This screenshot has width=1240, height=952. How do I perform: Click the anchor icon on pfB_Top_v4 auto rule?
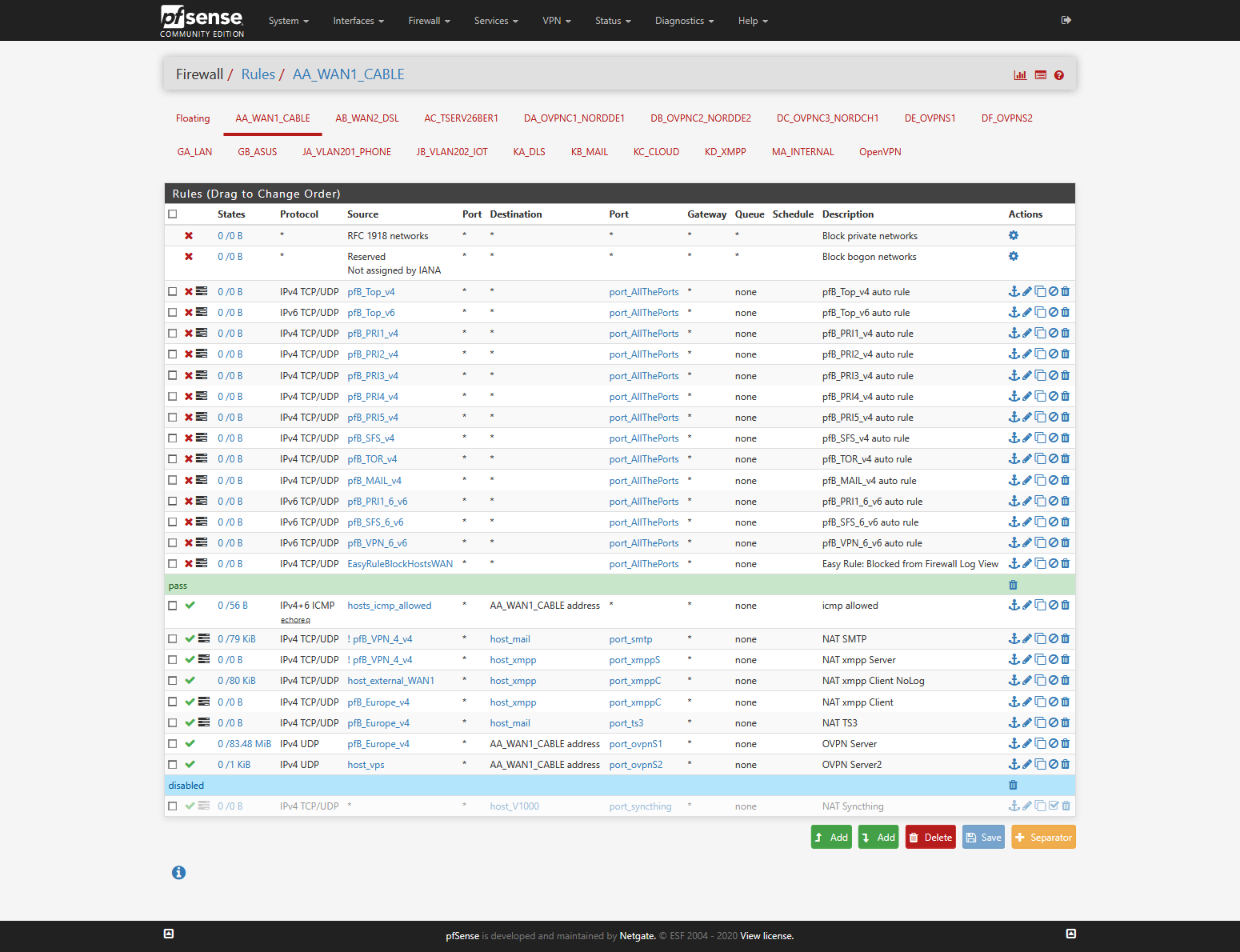(1014, 291)
